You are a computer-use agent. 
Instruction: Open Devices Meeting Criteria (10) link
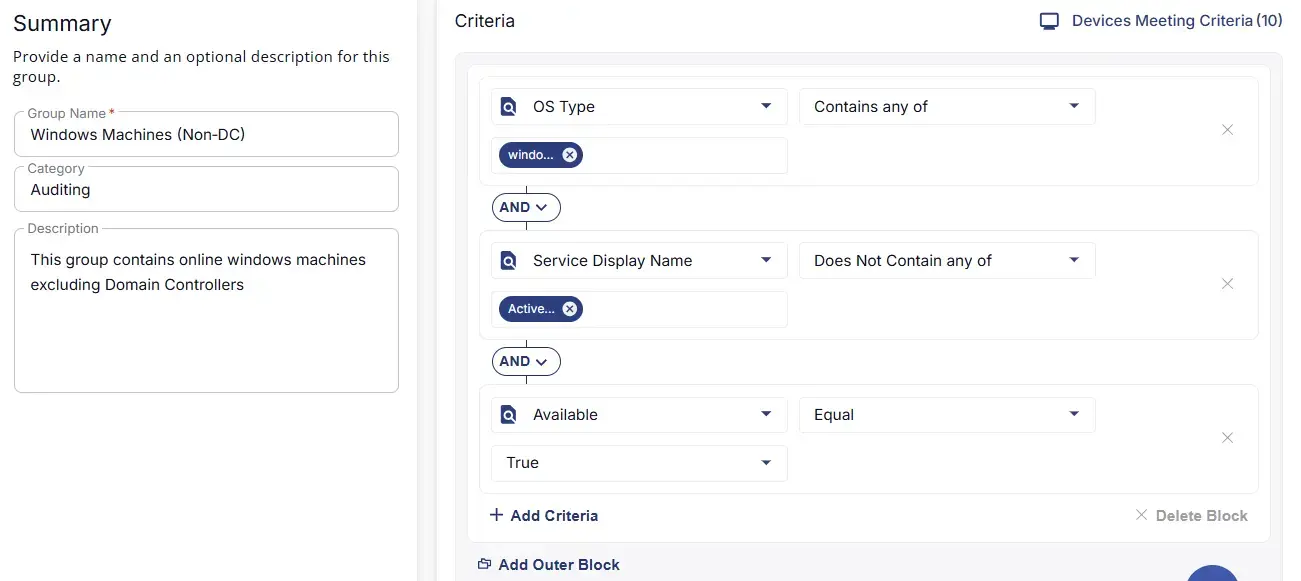(1176, 21)
